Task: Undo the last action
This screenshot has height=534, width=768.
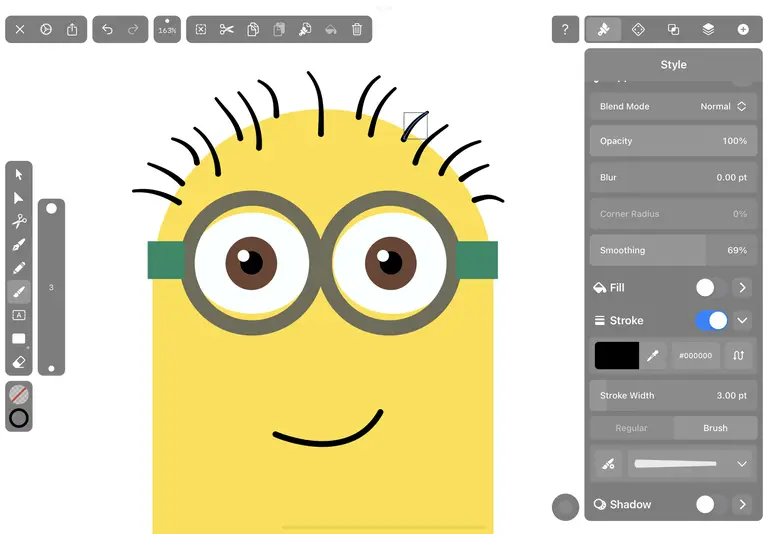Action: point(107,29)
